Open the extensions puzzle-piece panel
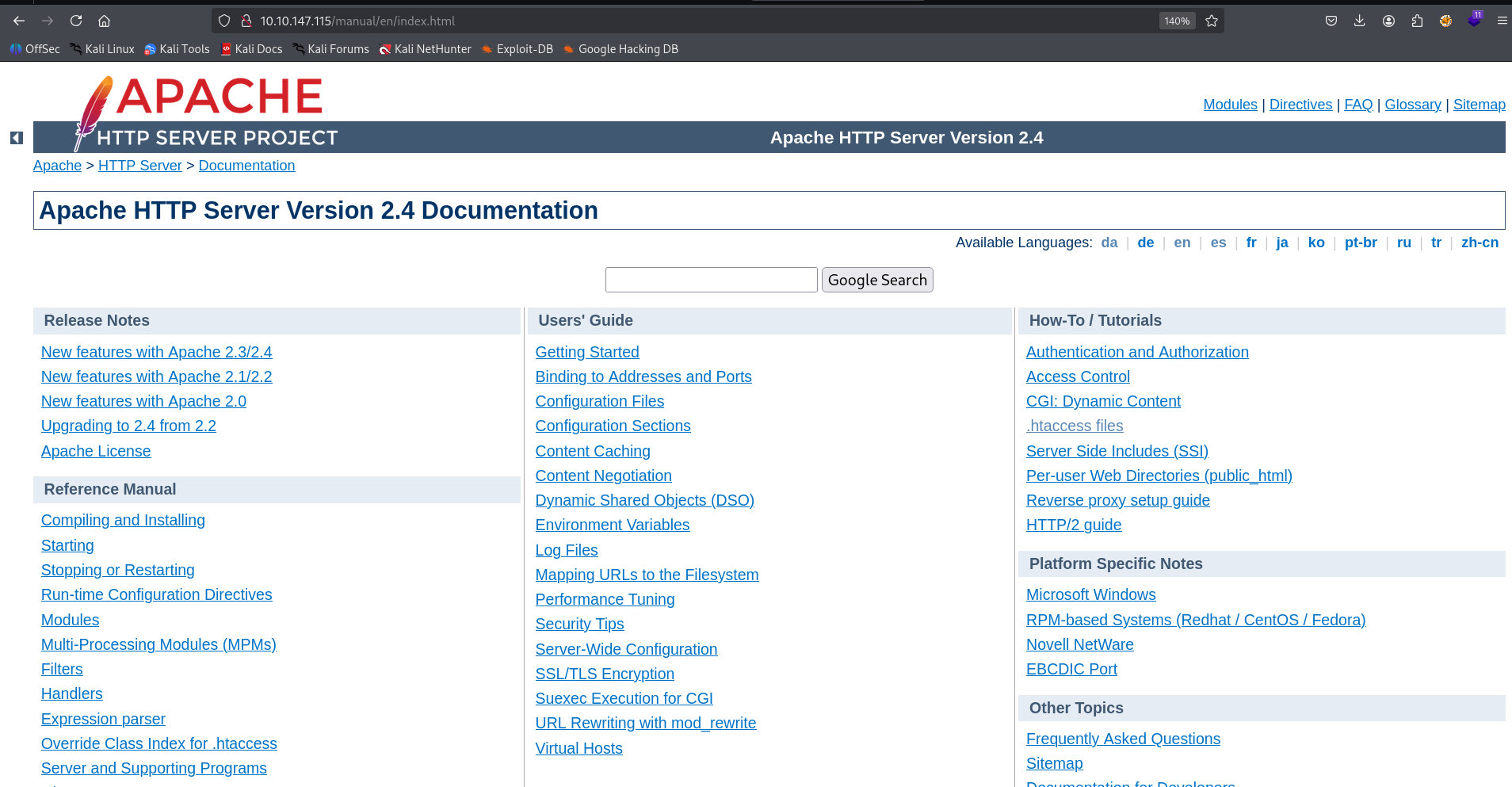This screenshot has width=1512, height=787. (1416, 21)
